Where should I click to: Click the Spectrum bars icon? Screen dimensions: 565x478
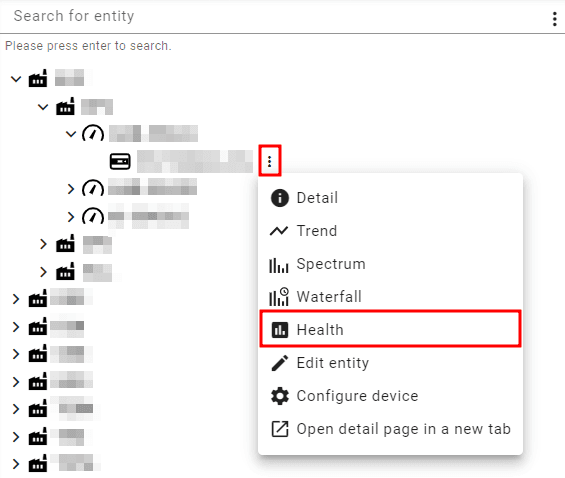pyautogui.click(x=279, y=265)
